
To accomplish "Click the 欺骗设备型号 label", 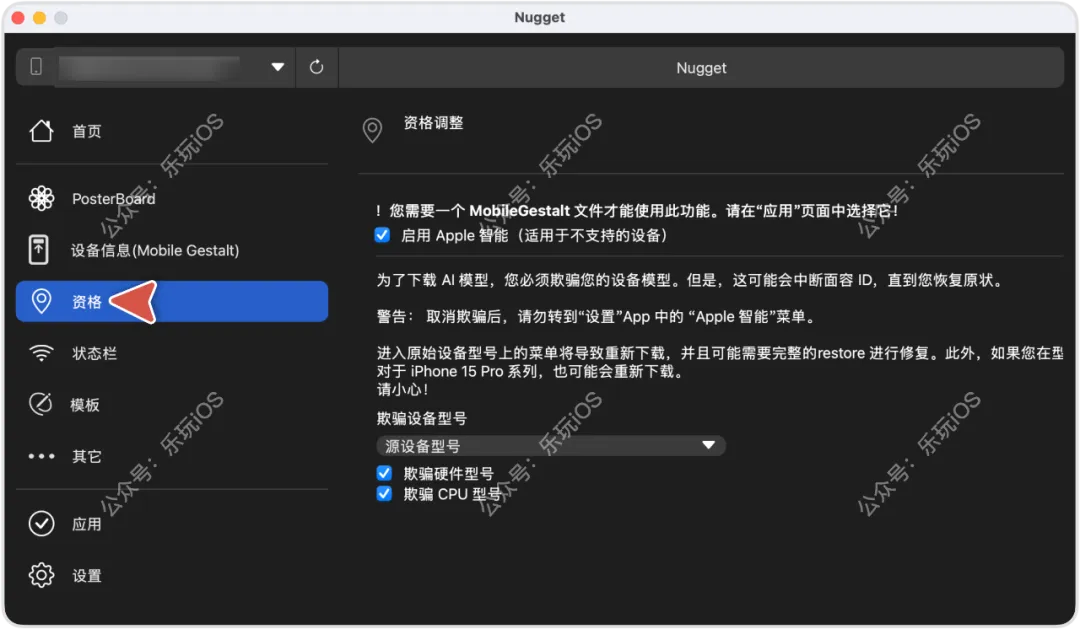I will 422,418.
